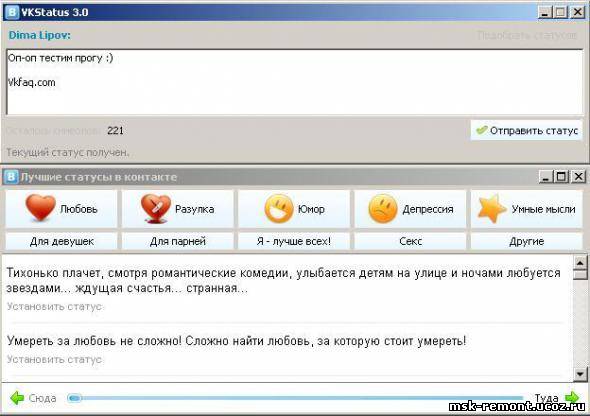The width and height of the screenshot is (590, 416).
Task: Click the VKStatus 3.0 title bar logo
Action: (12, 12)
